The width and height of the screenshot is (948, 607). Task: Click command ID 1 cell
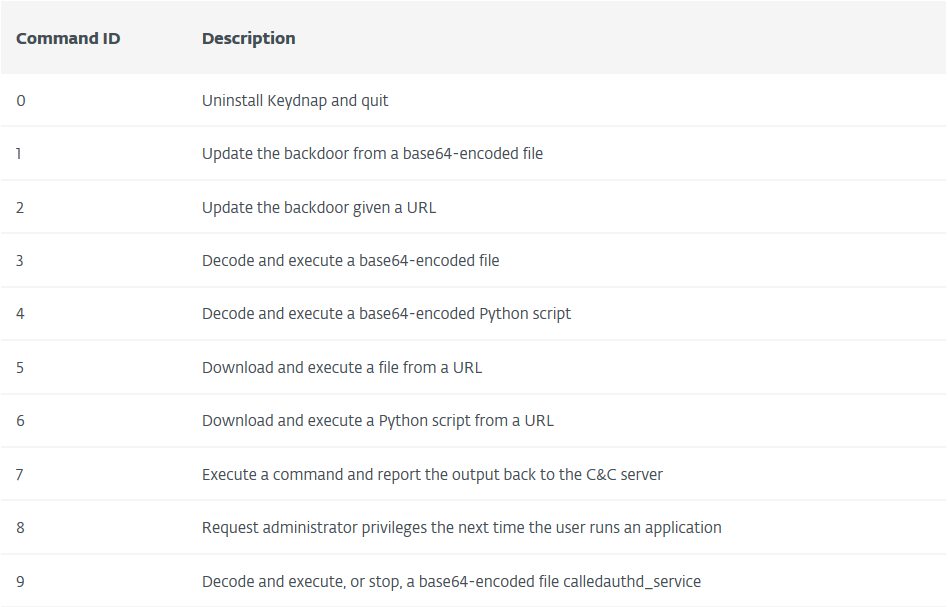(x=19, y=154)
